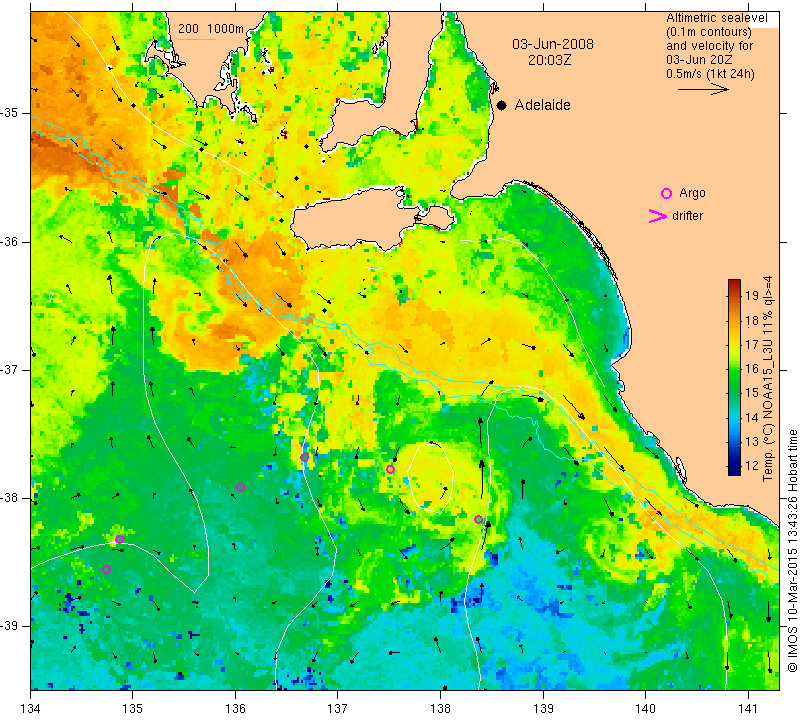Click the Argo legend circle symbol
The width and height of the screenshot is (800, 720).
coord(666,193)
